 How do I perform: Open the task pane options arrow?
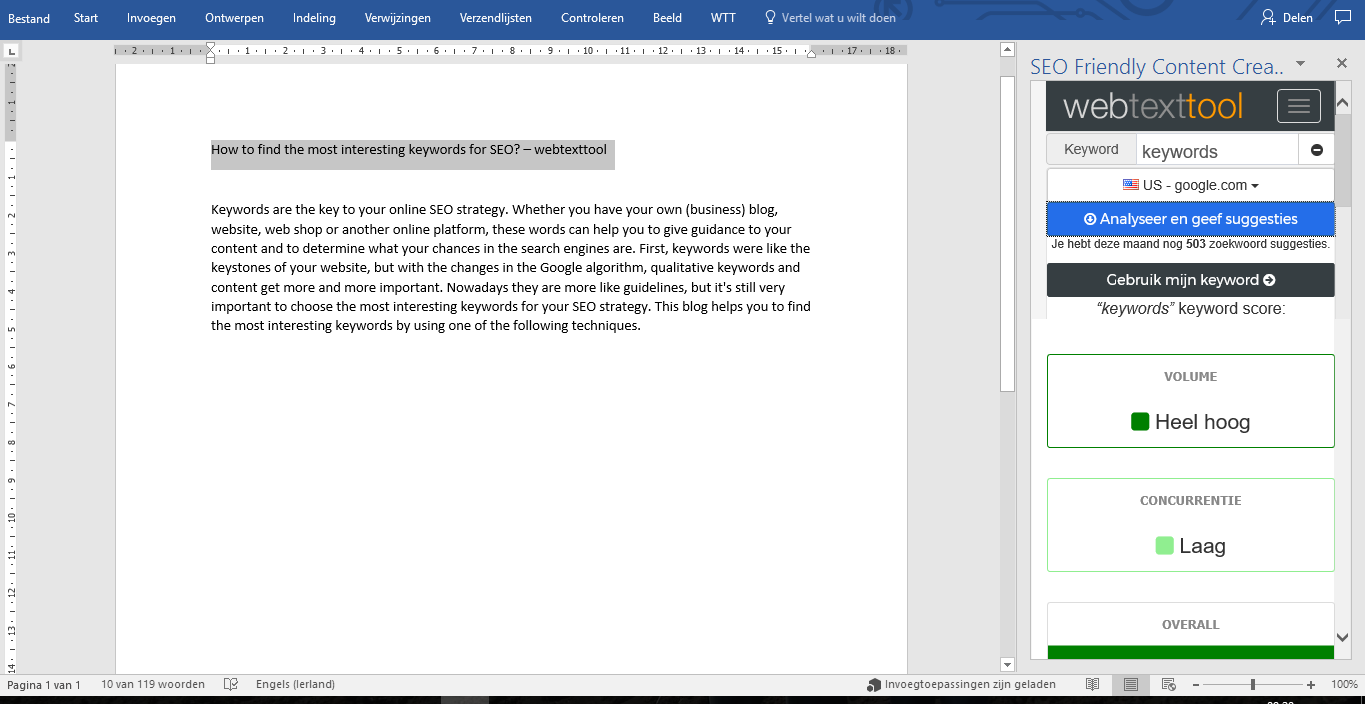[x=1300, y=64]
